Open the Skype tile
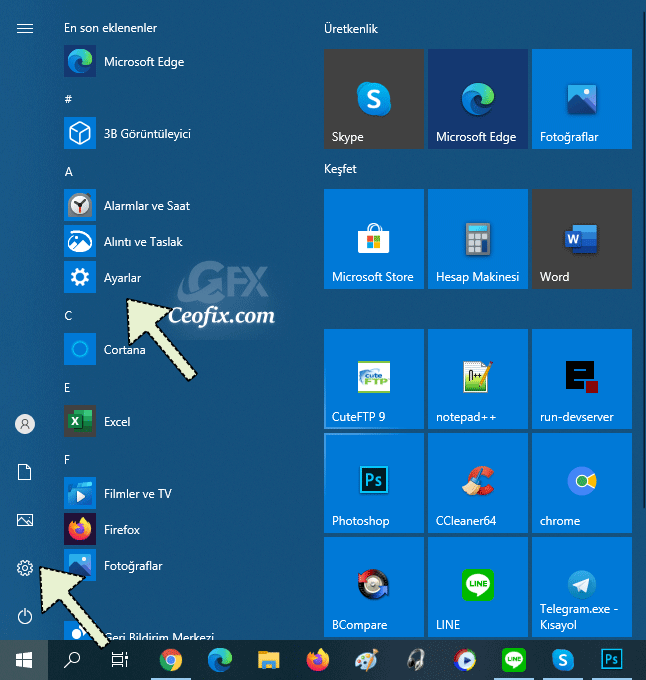 (374, 99)
